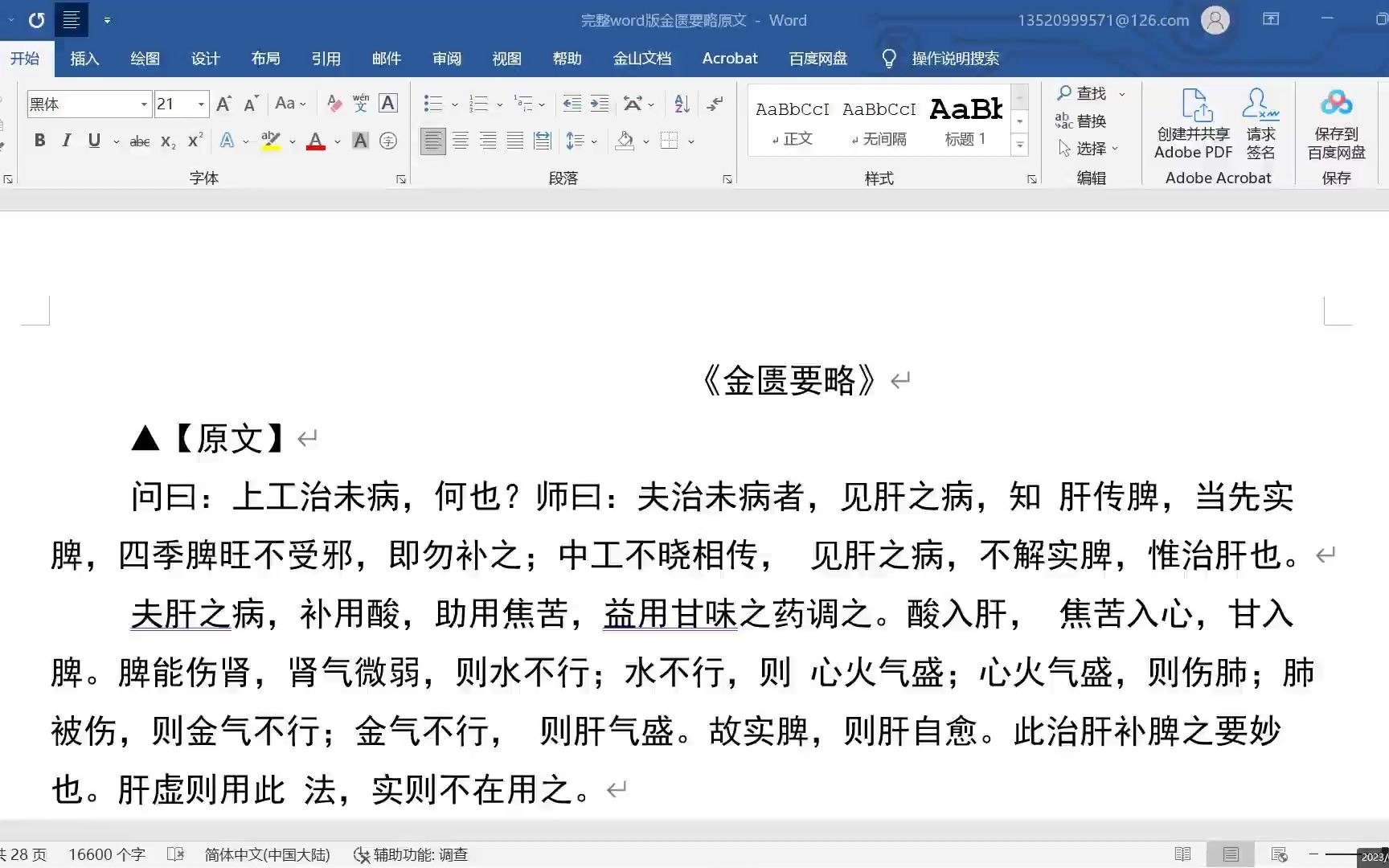Align the text left
The width and height of the screenshot is (1389, 868).
point(433,141)
